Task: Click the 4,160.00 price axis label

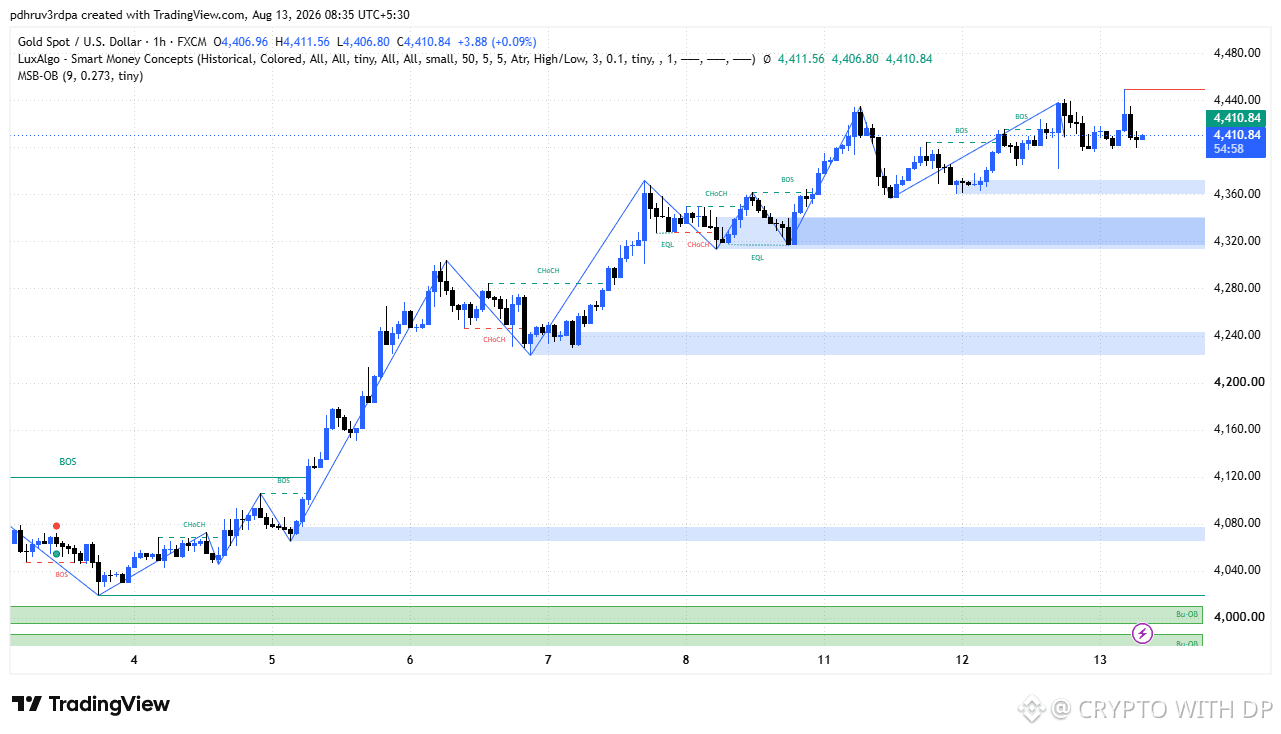Action: coord(1236,429)
